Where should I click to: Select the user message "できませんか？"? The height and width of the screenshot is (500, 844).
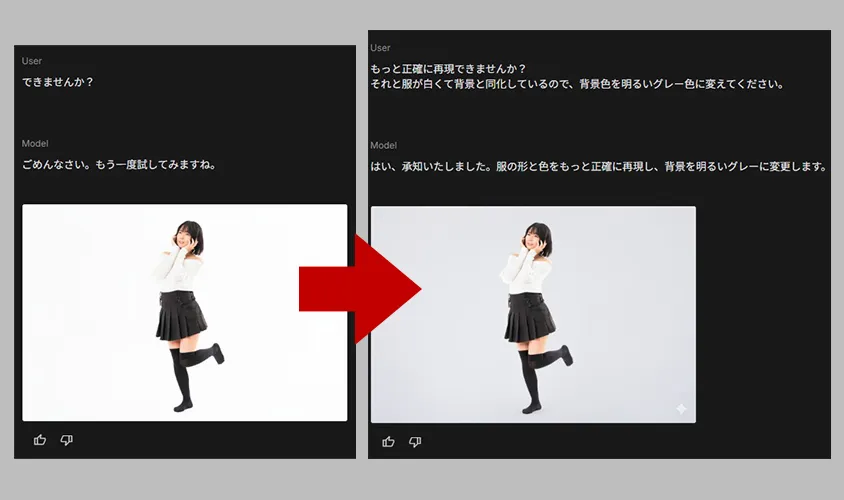[58, 82]
